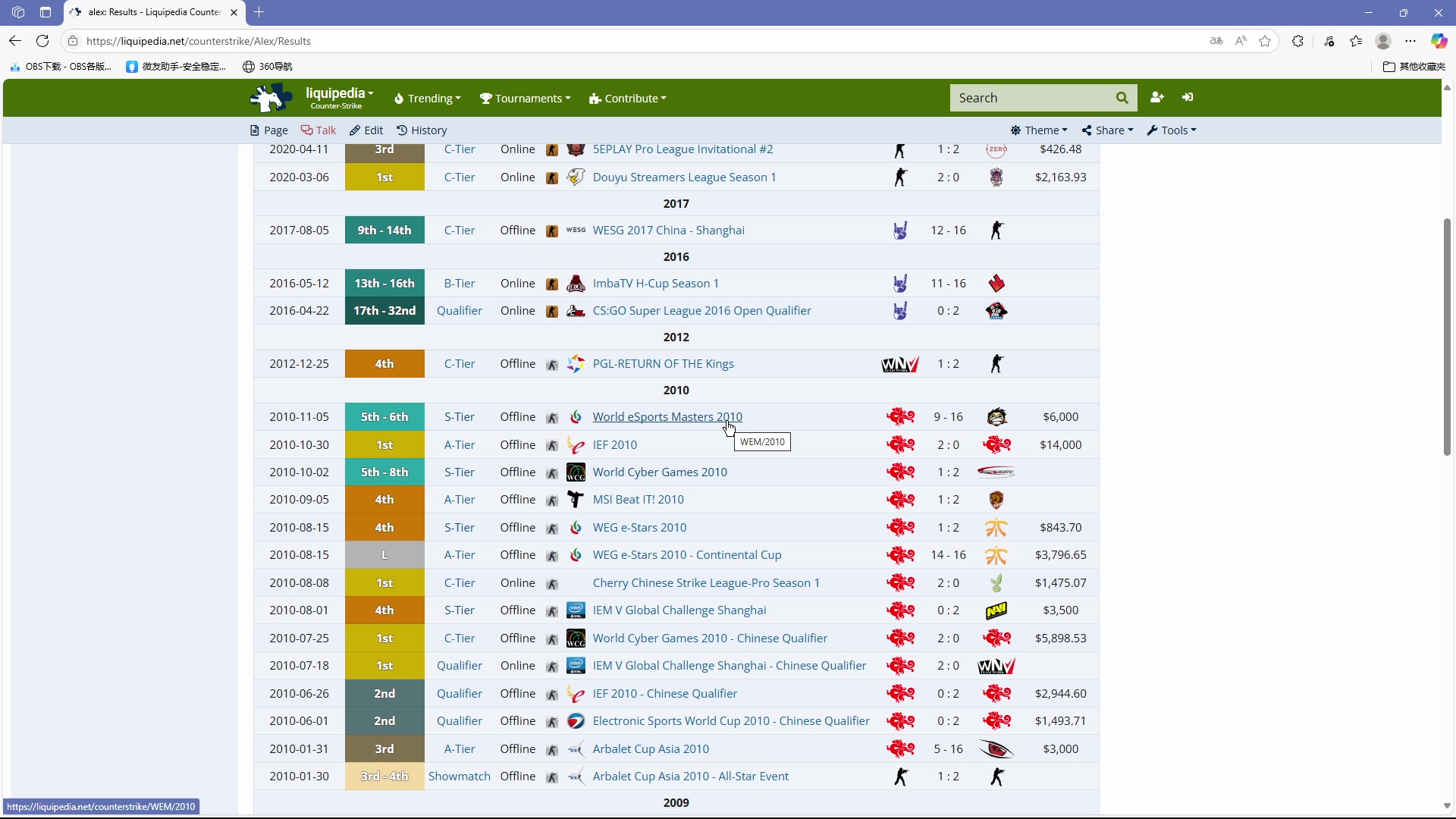This screenshot has width=1456, height=819.
Task: Click the search magnifier icon
Action: pos(1122,98)
